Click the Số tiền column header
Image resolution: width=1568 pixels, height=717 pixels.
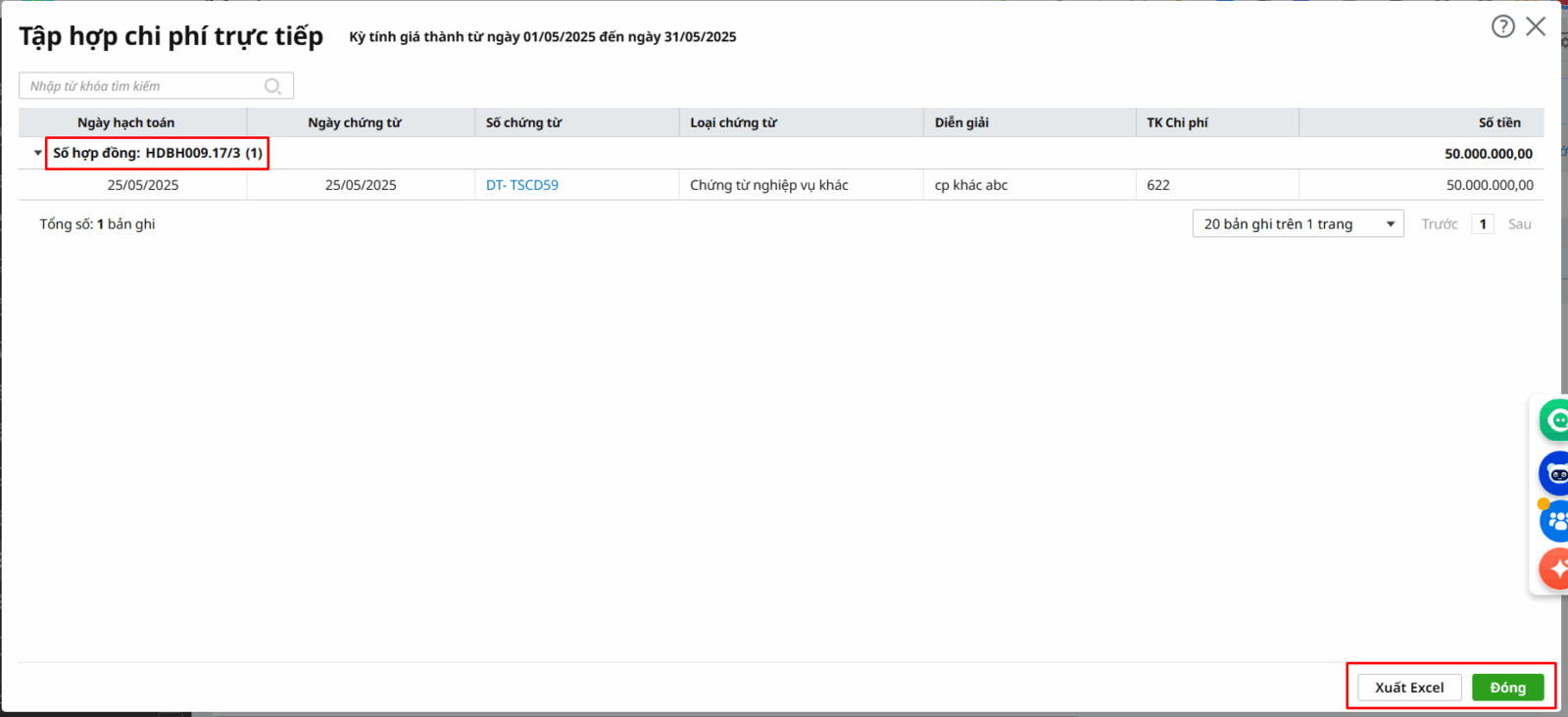pyautogui.click(x=1421, y=122)
